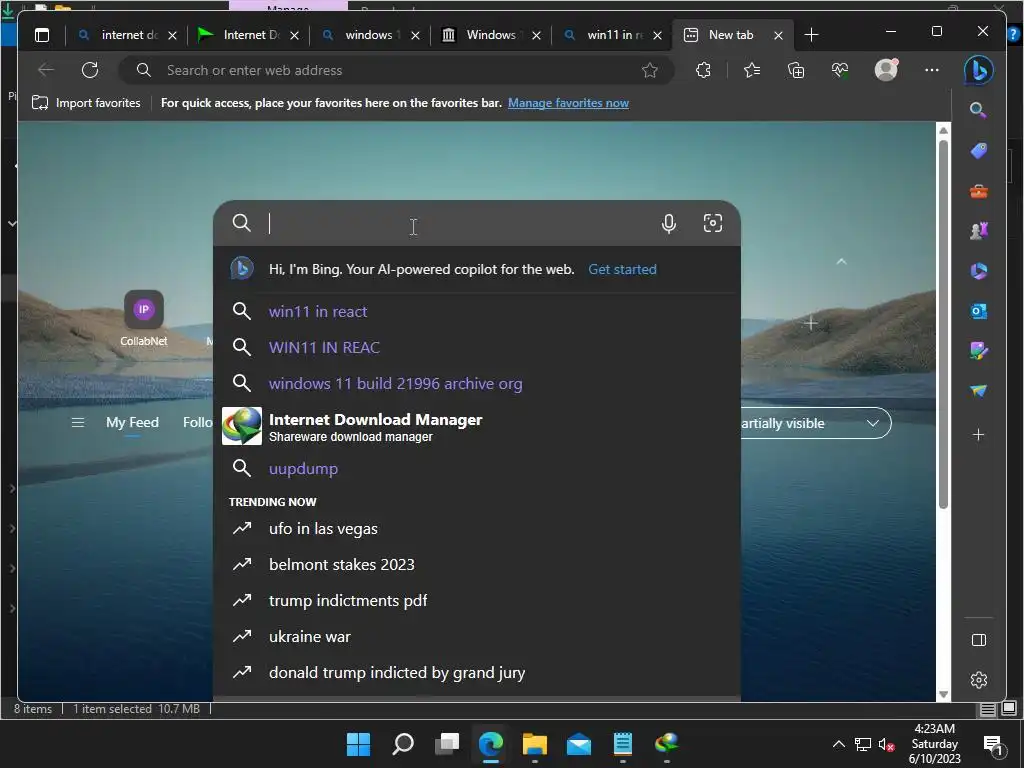Open sidebar Outlook icon
Screen dimensions: 1024x768
point(978,311)
